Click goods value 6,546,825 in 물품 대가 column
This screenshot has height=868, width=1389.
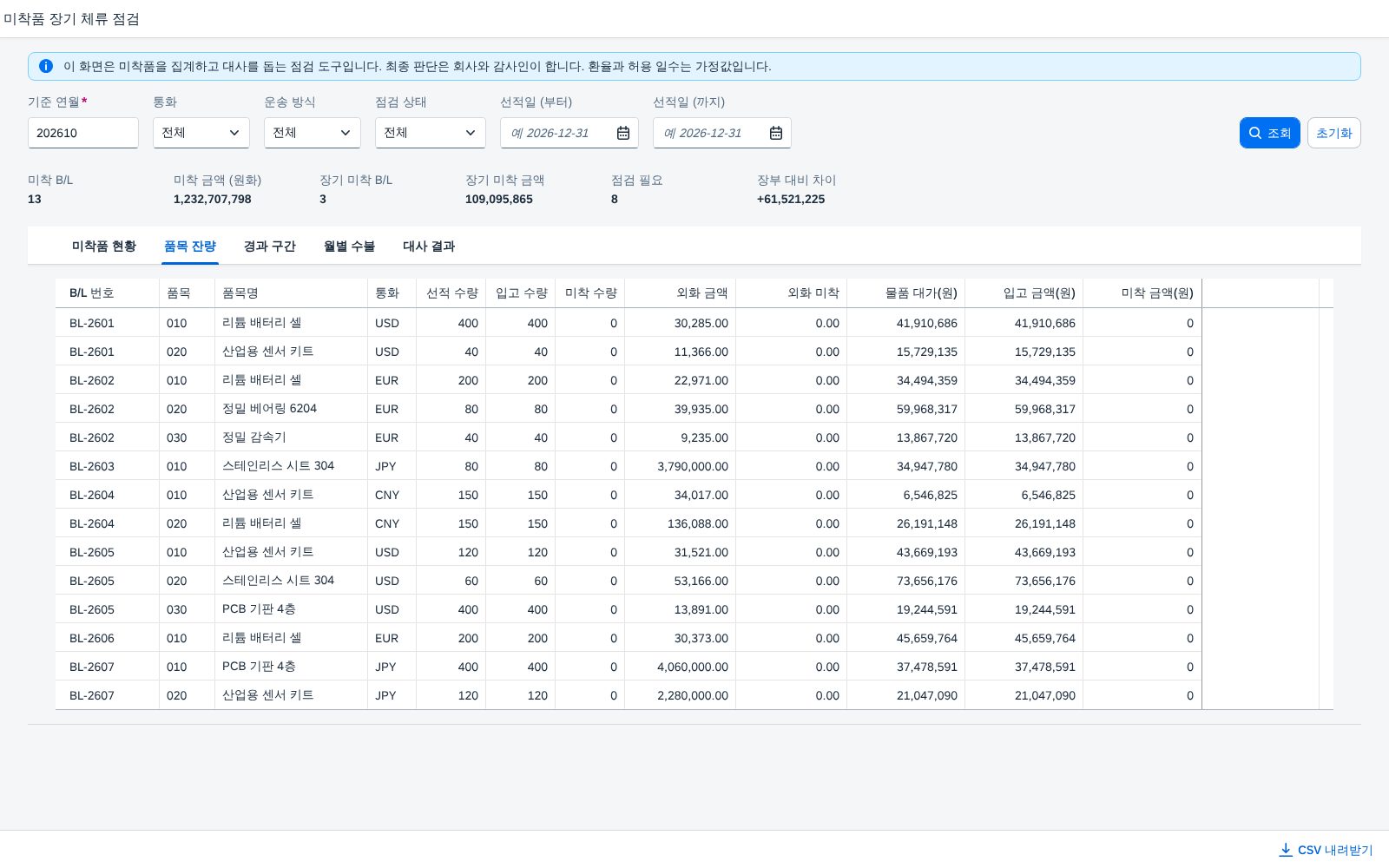(x=931, y=495)
